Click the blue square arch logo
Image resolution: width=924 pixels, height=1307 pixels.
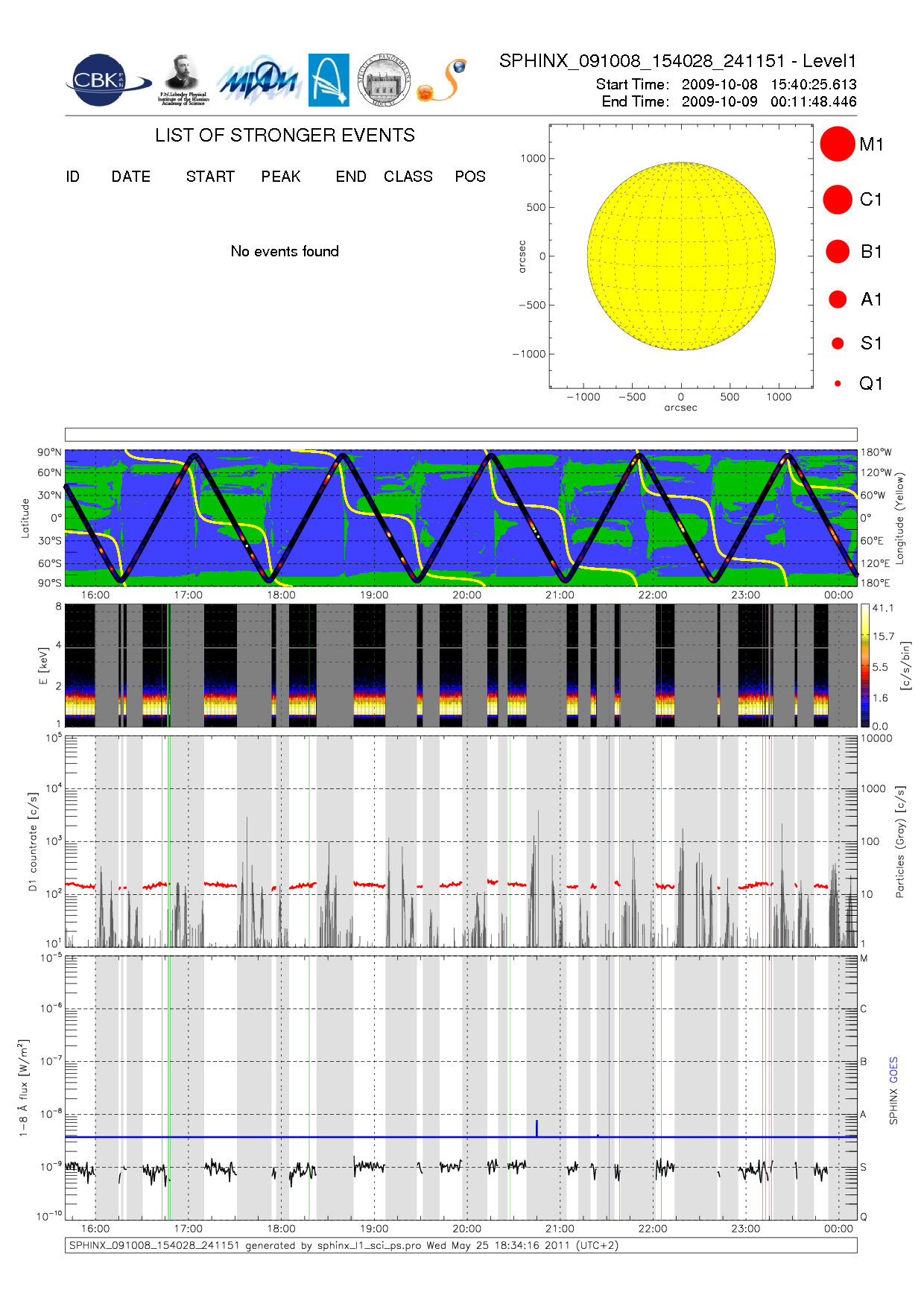coord(329,80)
